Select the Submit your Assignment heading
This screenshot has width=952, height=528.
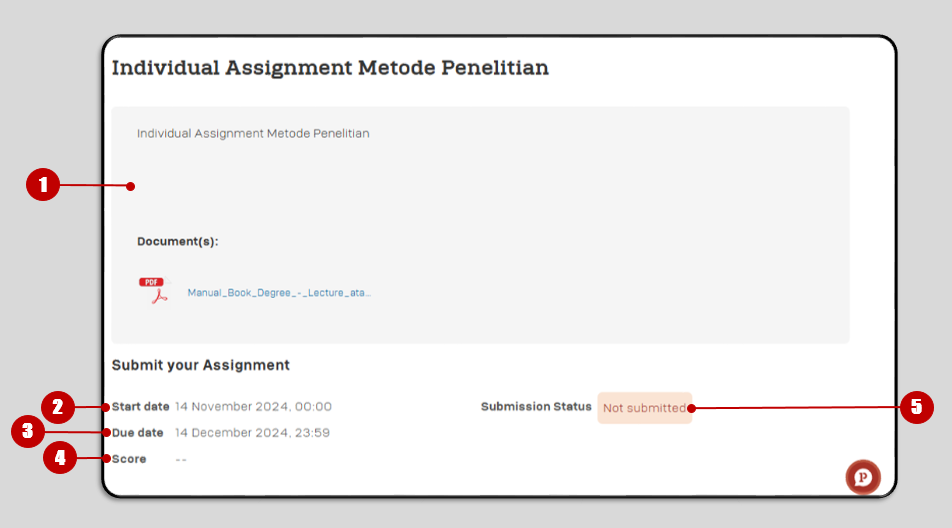click(x=200, y=365)
